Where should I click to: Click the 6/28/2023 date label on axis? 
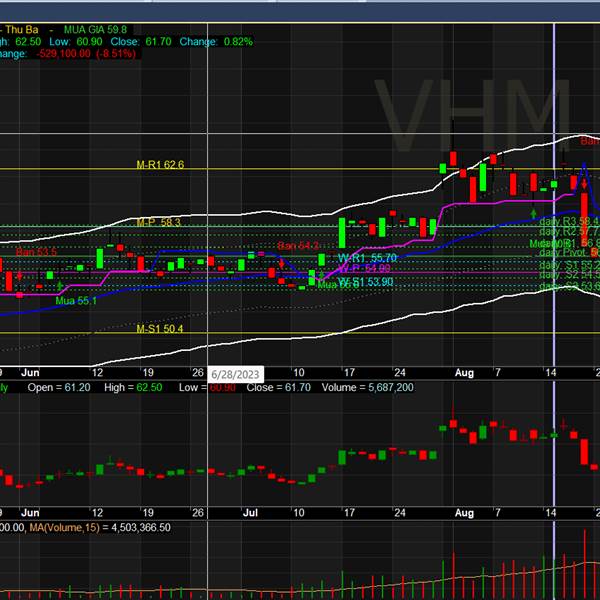click(x=235, y=374)
